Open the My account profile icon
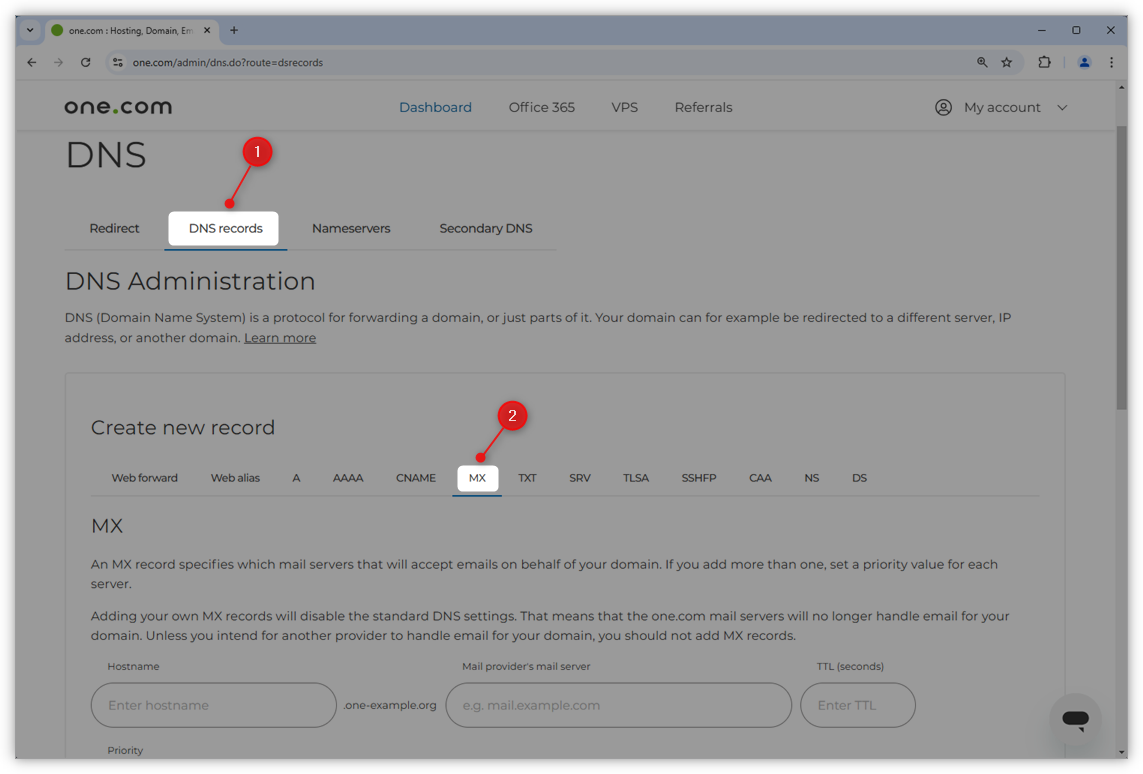The image size is (1143, 774). (942, 107)
